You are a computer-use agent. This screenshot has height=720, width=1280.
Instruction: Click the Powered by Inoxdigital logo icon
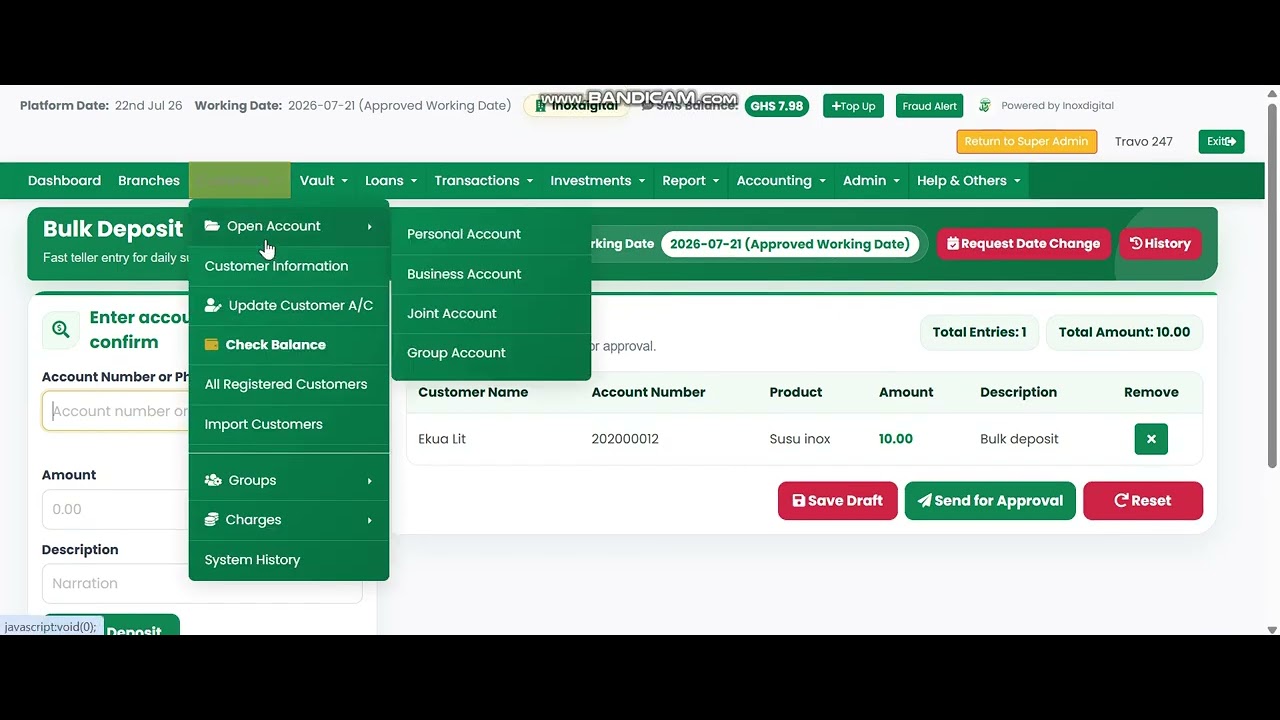(985, 106)
